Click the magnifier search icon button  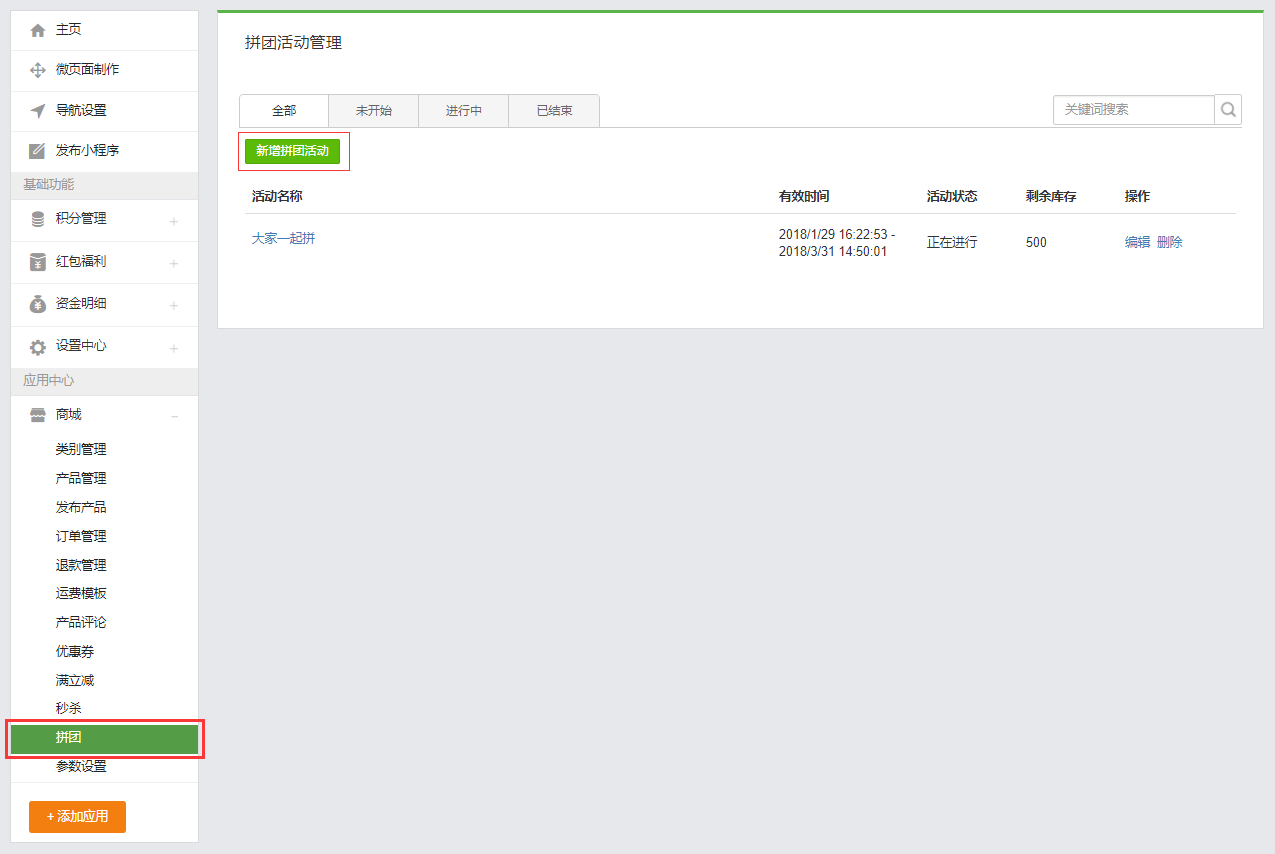point(1228,110)
